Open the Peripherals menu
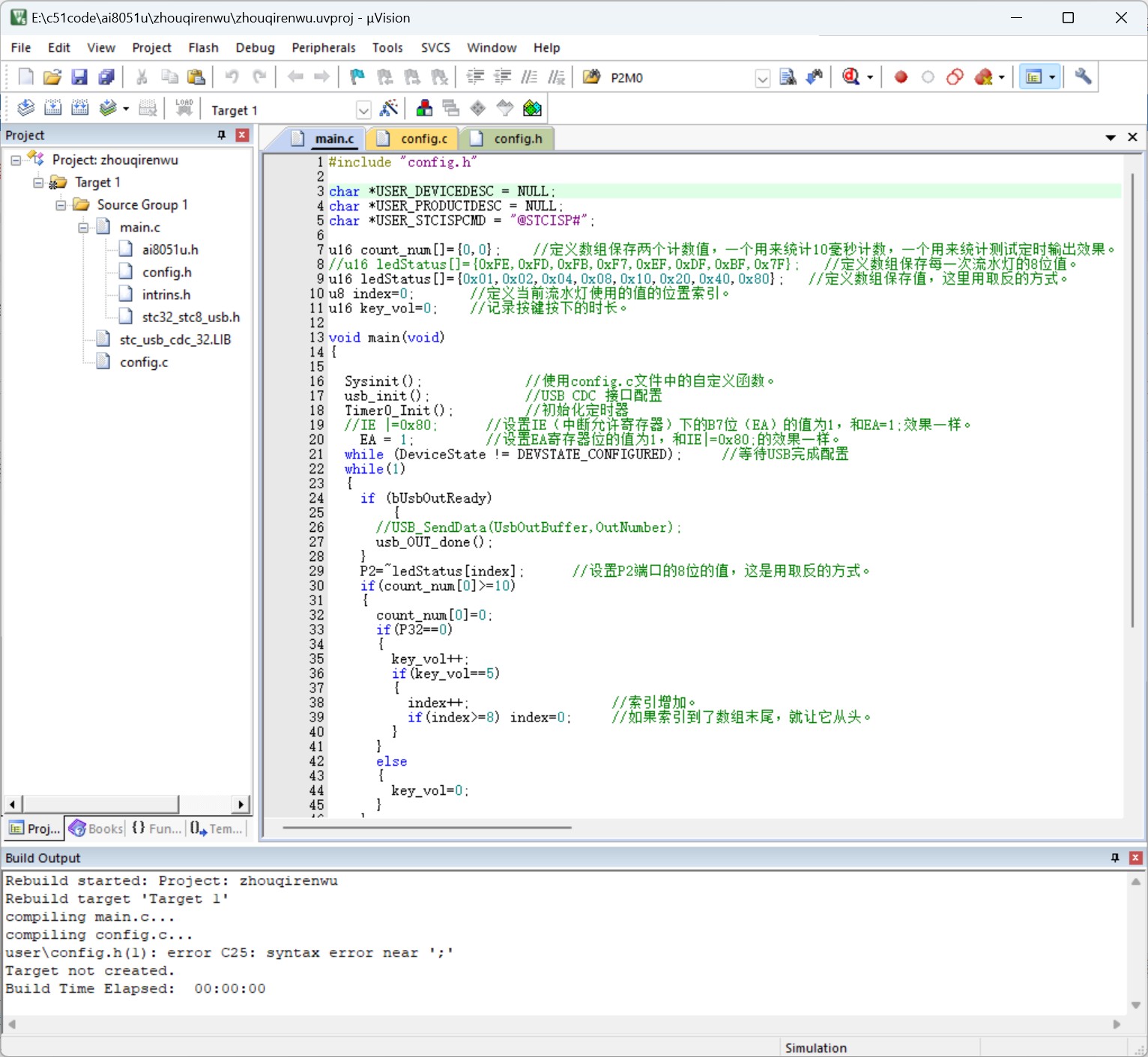This screenshot has height=1057, width=1148. [x=324, y=47]
